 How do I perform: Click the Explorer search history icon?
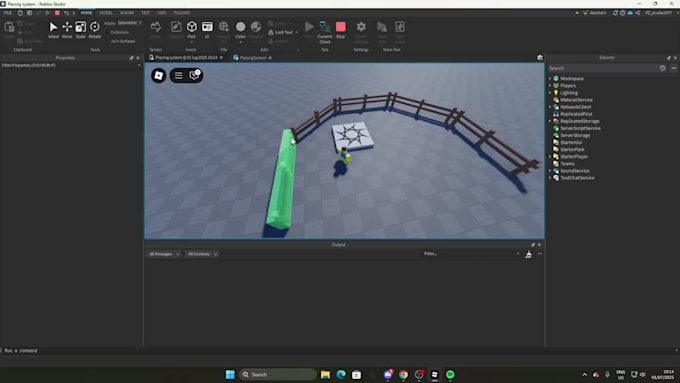(663, 68)
